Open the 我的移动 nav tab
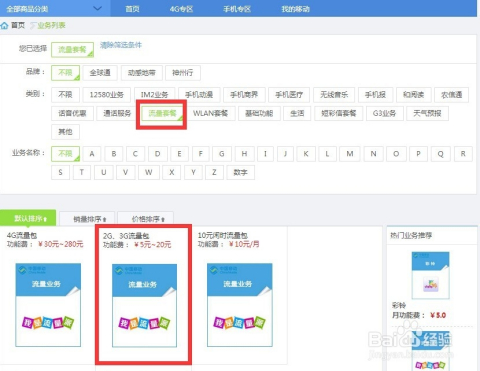This screenshot has height=371, width=480. click(x=295, y=9)
